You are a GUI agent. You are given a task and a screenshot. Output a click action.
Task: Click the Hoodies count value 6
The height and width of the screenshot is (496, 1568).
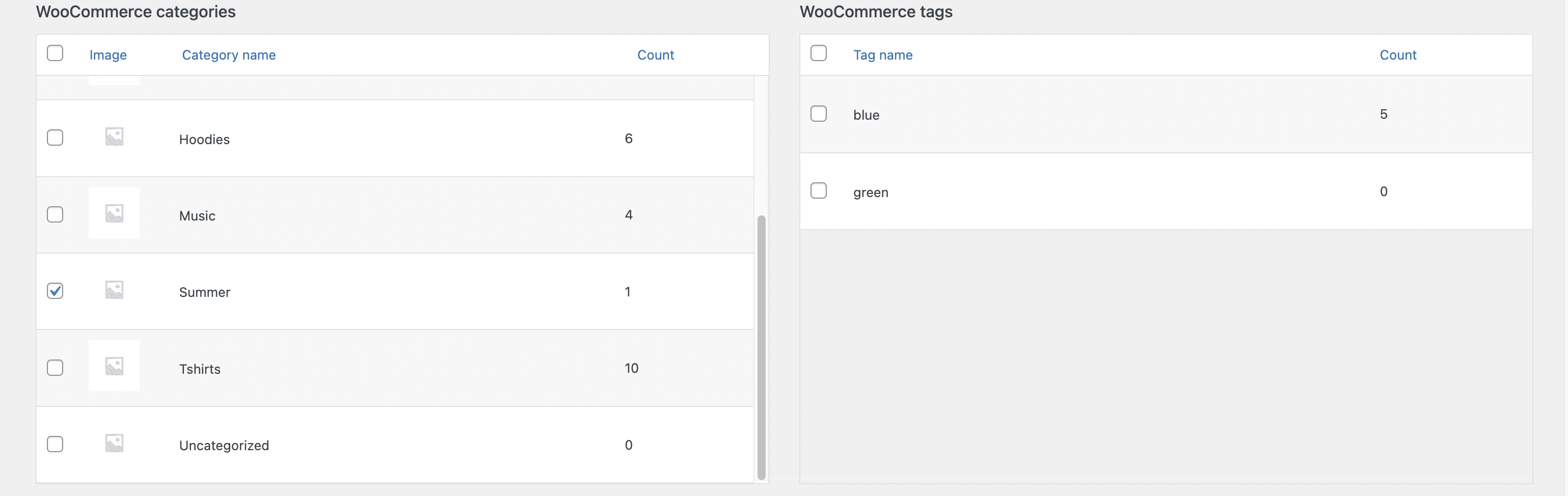pos(629,138)
